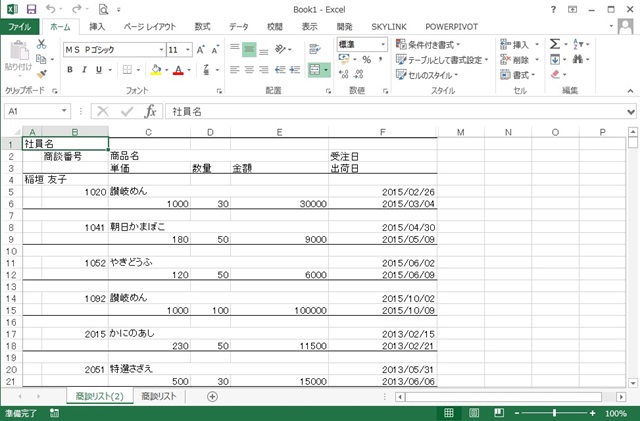This screenshot has height=421, width=640.
Task: Click the Copy icon in clipboard group
Action: tap(41, 59)
